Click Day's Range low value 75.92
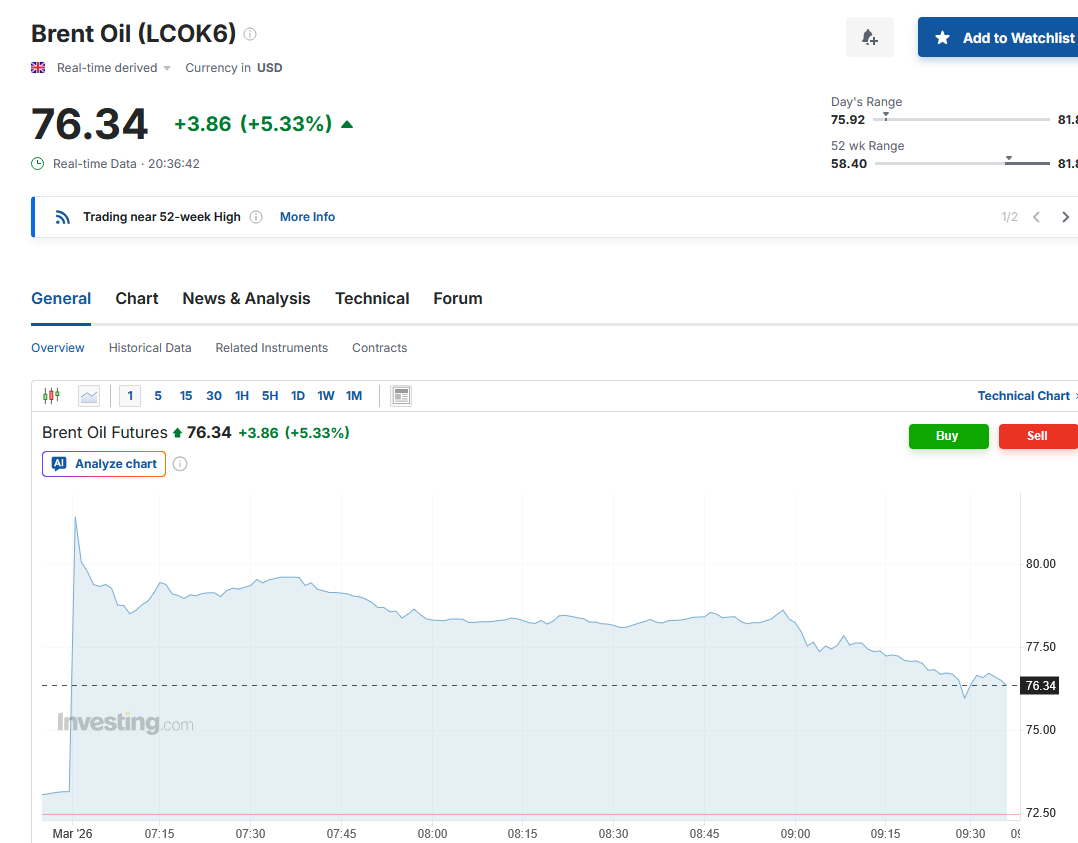1078x843 pixels. pos(848,120)
